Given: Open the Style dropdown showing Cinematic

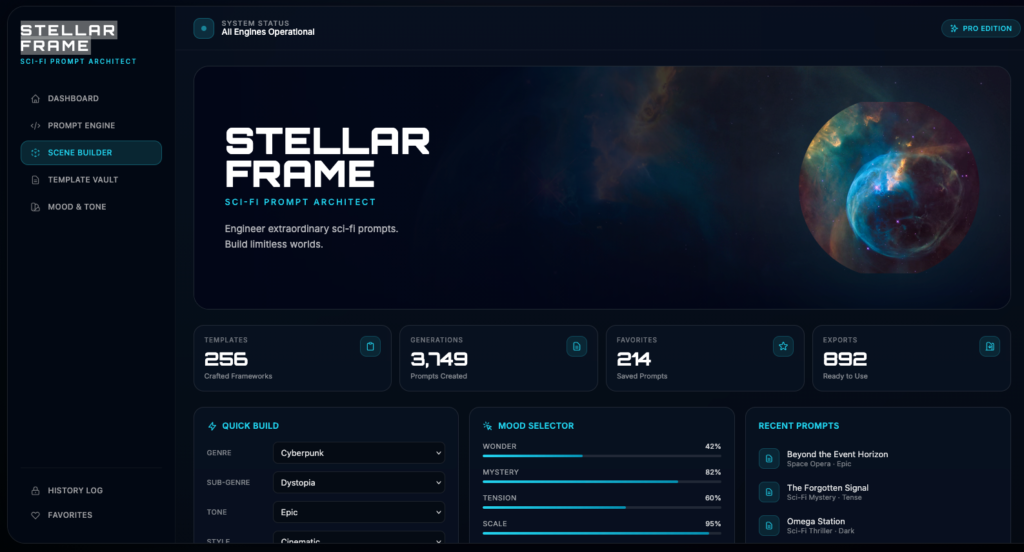Looking at the screenshot, I should (x=359, y=538).
